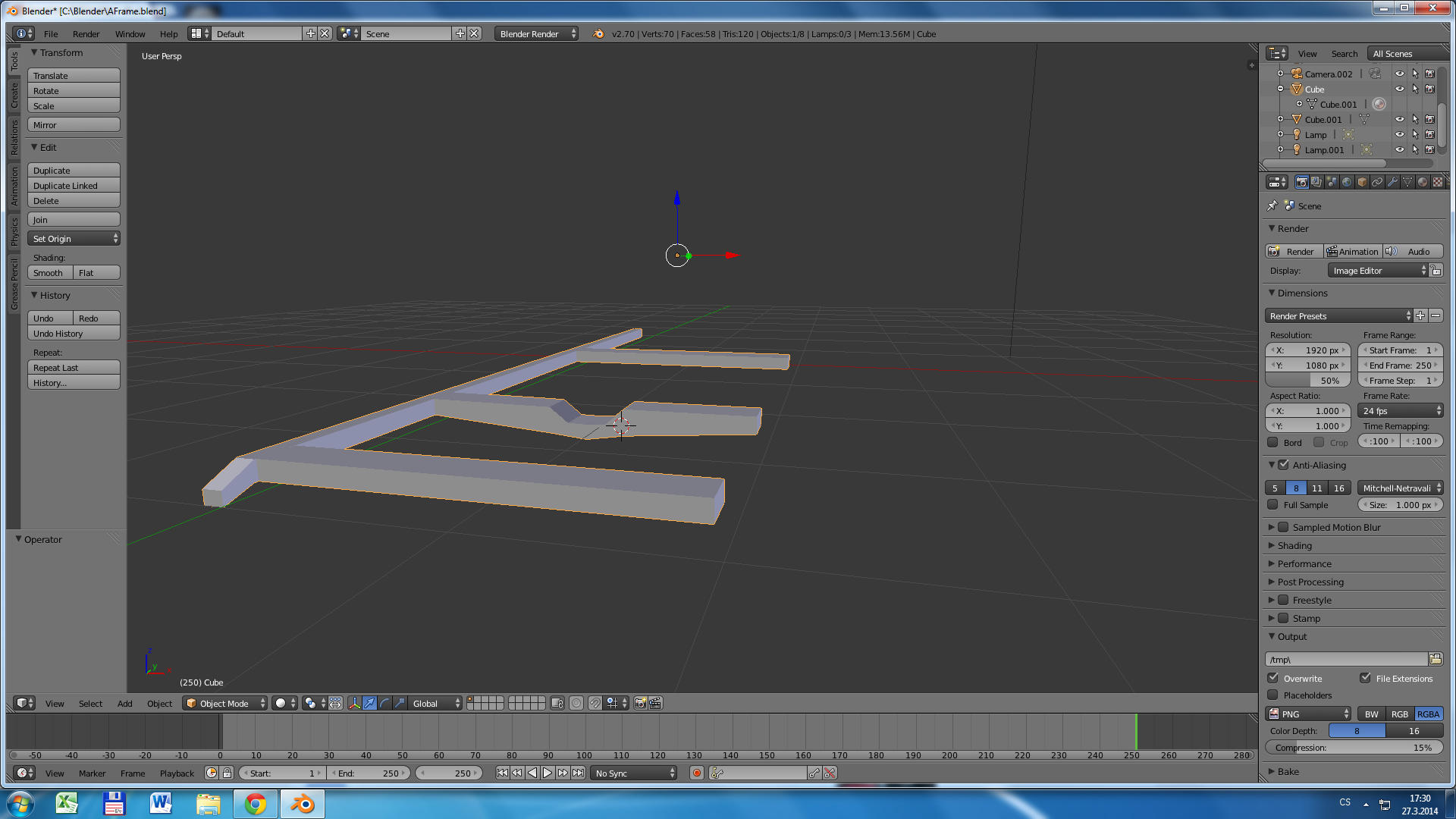Open the Mitchell-Netravali filter dropdown
The width and height of the screenshot is (1456, 819).
tap(1401, 488)
